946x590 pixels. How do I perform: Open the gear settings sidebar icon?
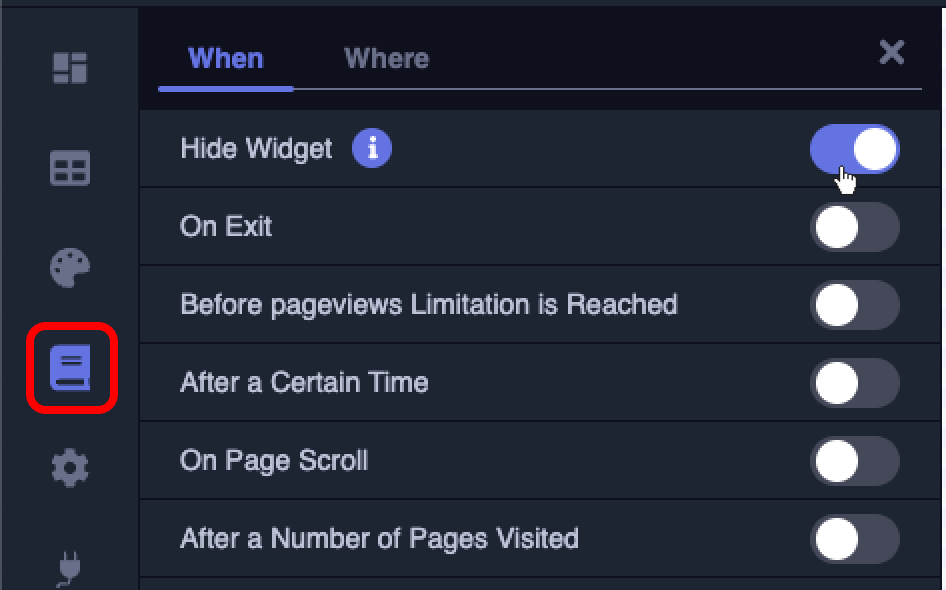click(70, 468)
